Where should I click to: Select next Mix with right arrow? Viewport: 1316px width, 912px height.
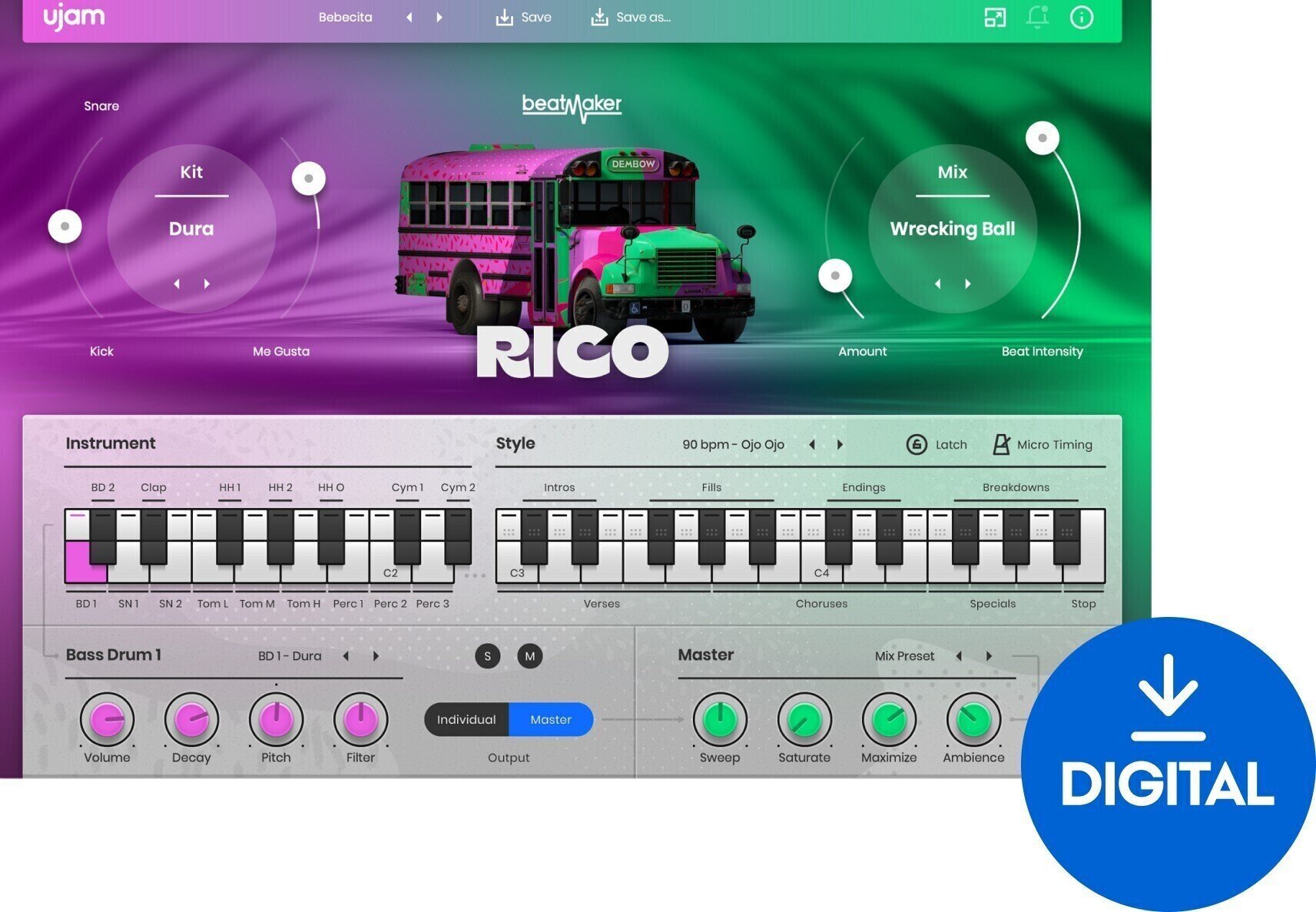(x=968, y=284)
